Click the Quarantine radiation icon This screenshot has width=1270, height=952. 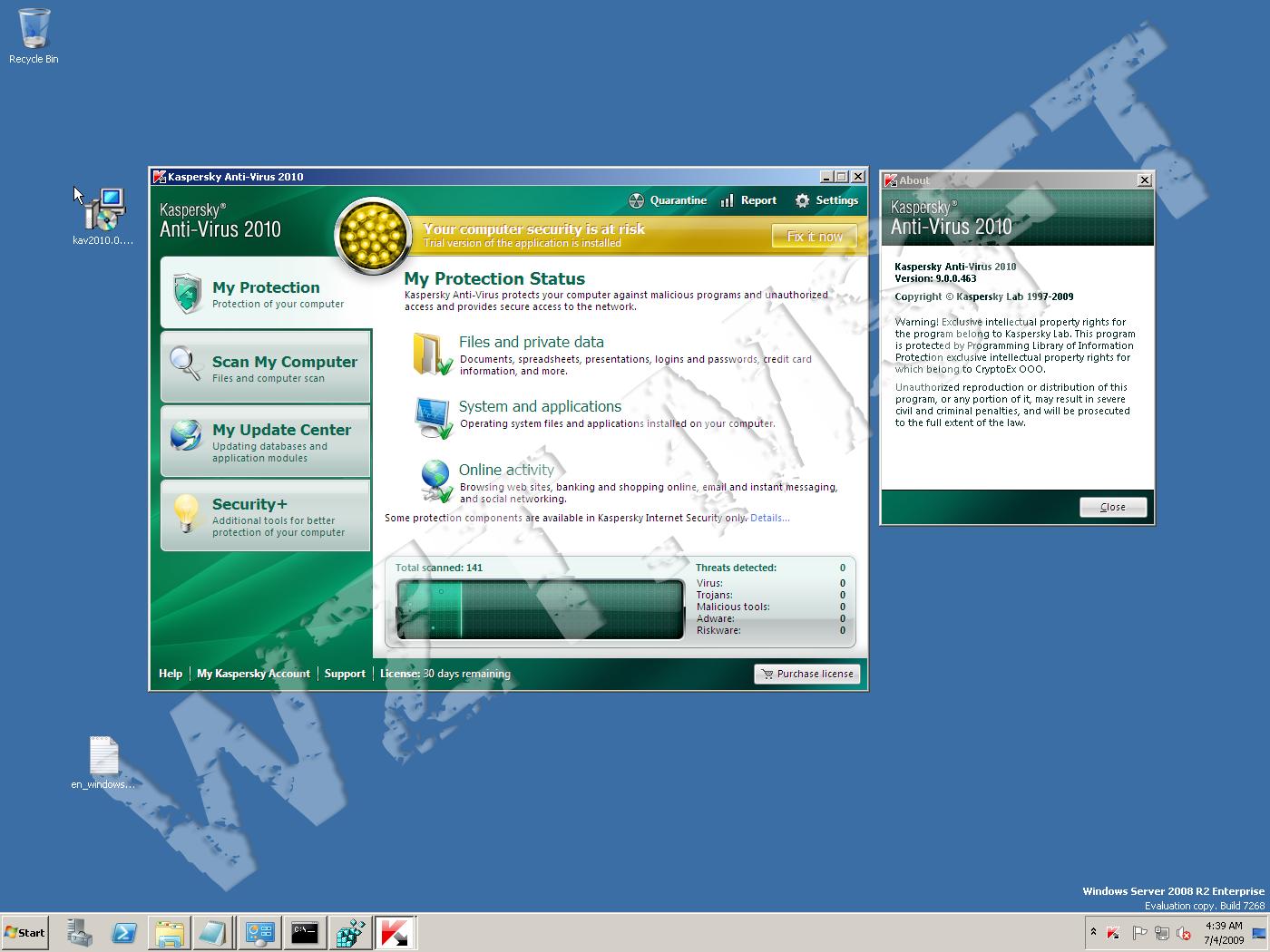pyautogui.click(x=636, y=200)
